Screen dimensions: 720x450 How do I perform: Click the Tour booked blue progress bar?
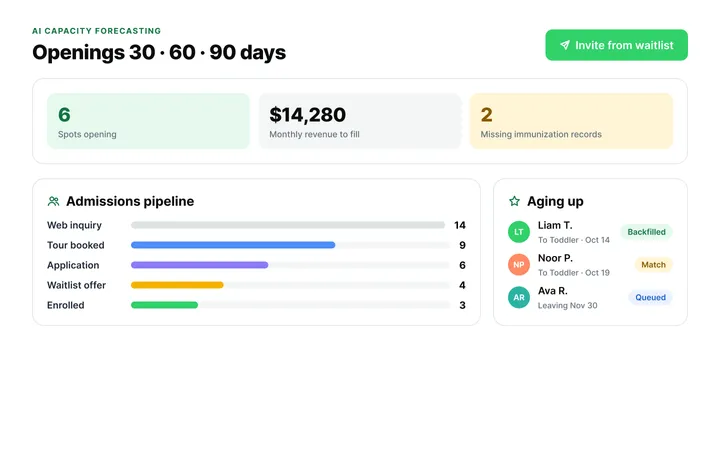click(x=233, y=245)
